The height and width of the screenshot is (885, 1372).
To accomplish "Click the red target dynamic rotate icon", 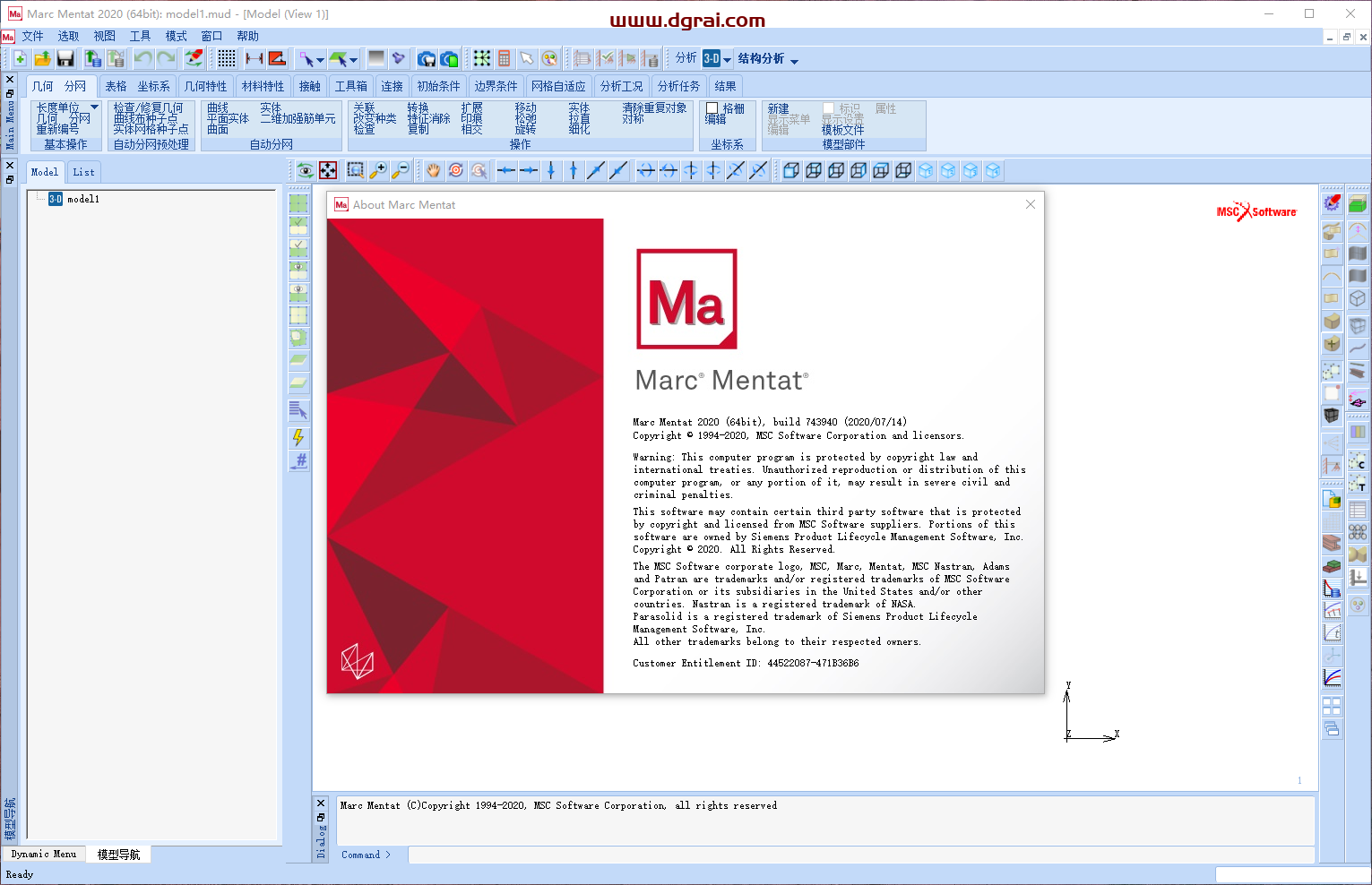I will [456, 170].
